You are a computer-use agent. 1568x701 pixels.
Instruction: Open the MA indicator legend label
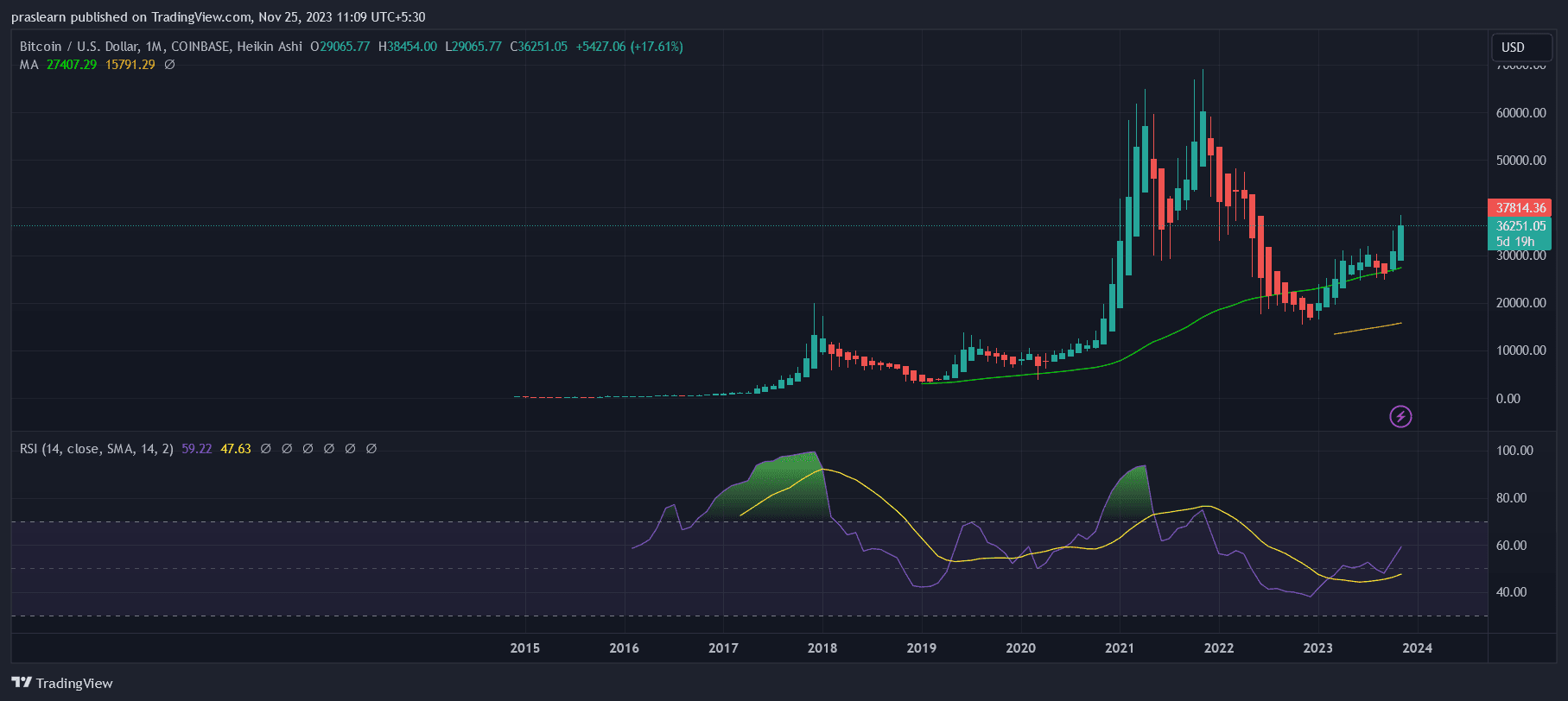coord(29,65)
